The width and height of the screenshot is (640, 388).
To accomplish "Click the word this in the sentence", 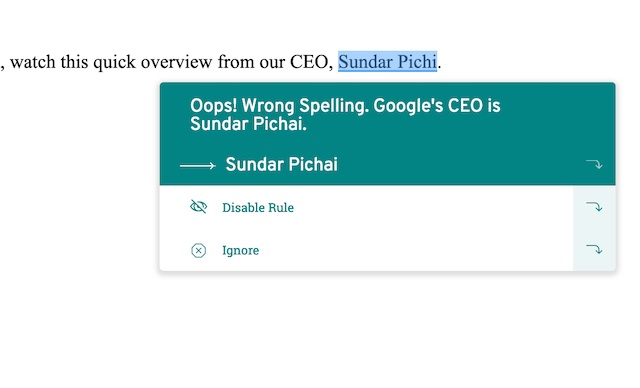I will (74, 62).
